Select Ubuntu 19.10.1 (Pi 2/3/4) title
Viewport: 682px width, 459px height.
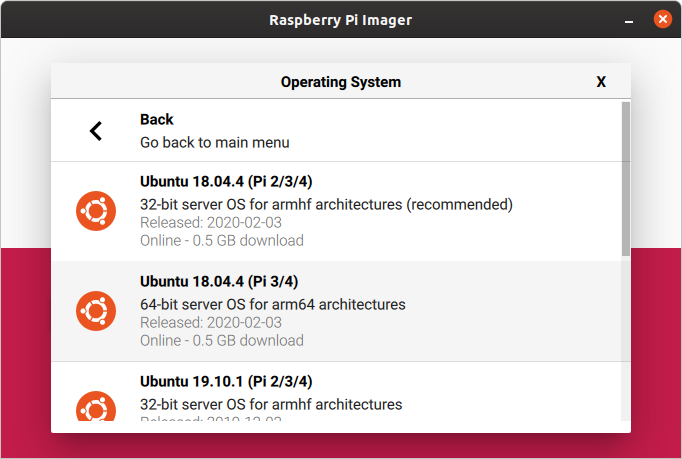226,382
